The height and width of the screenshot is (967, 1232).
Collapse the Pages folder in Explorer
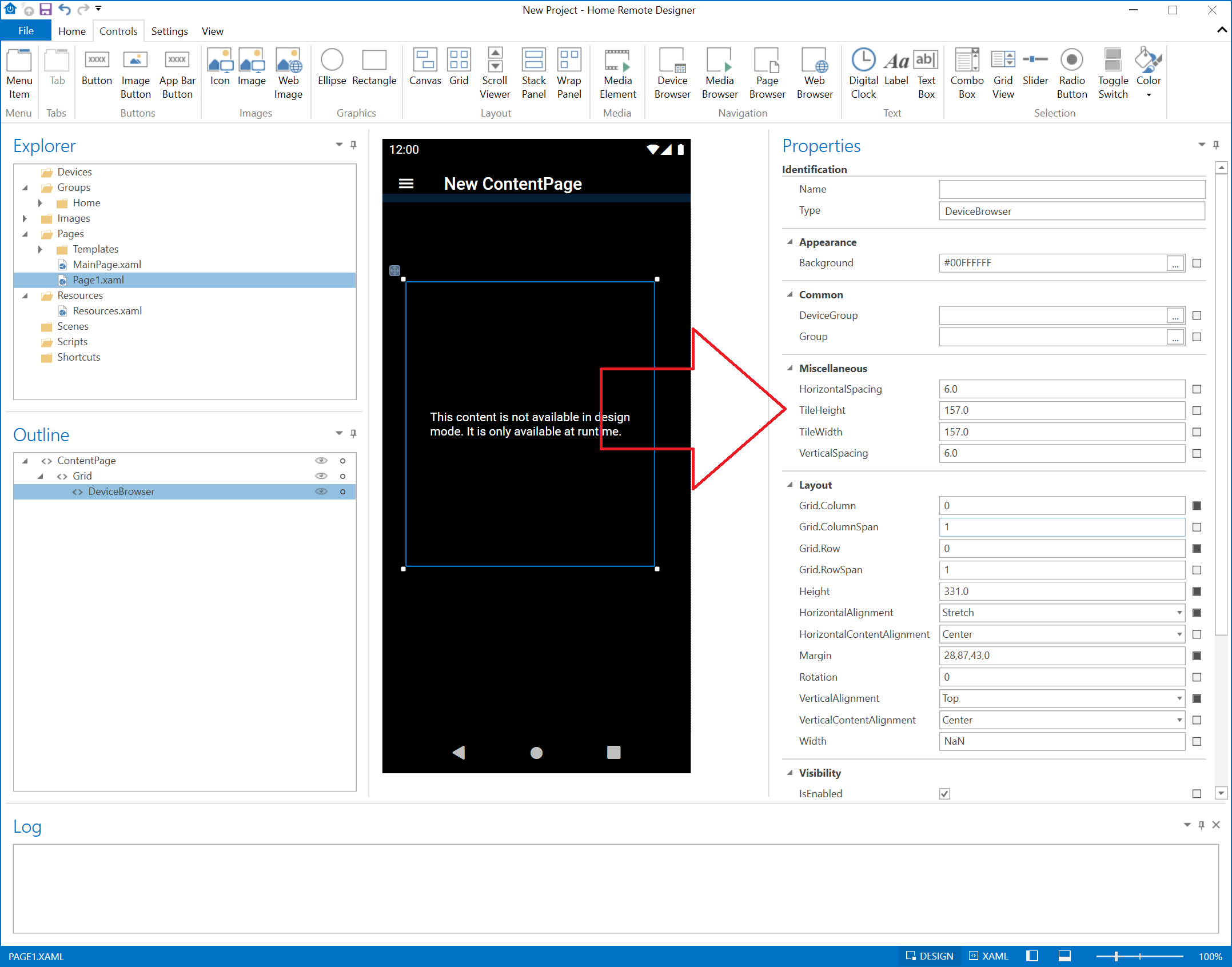[x=25, y=234]
